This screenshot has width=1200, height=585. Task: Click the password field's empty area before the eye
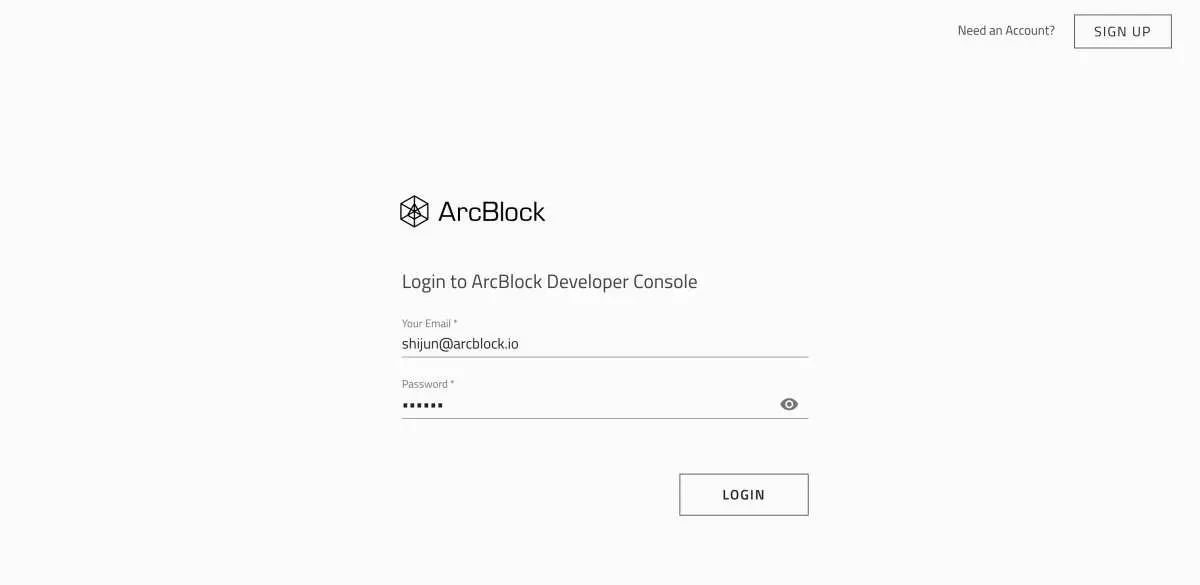[x=610, y=404]
